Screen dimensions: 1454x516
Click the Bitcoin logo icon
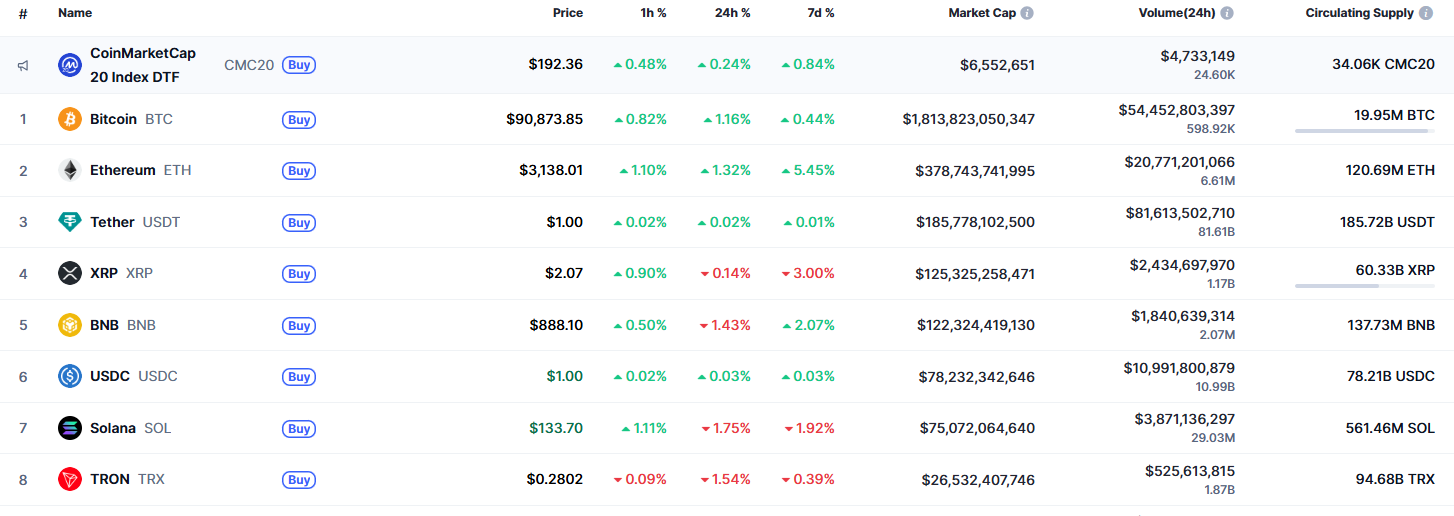click(x=70, y=119)
